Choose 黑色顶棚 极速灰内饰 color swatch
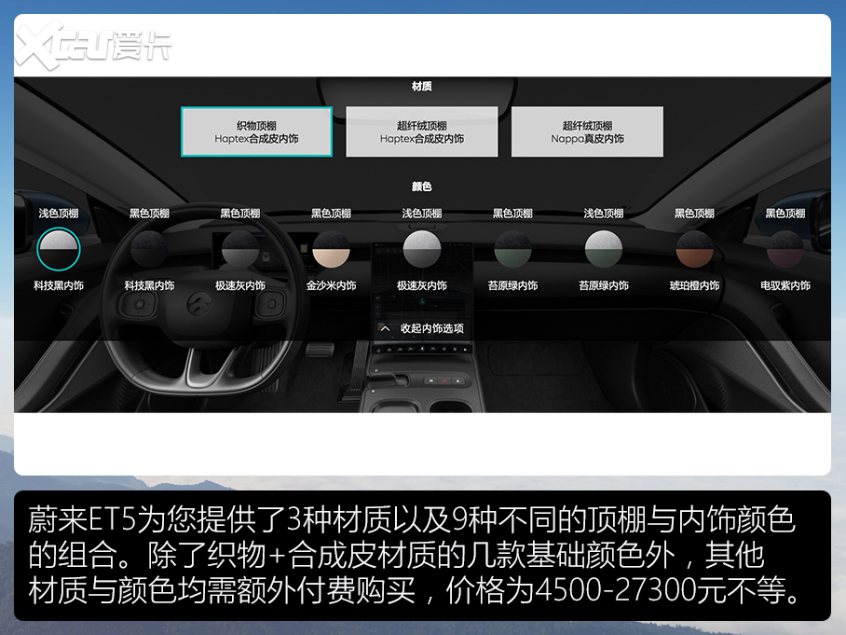 [x=240, y=249]
